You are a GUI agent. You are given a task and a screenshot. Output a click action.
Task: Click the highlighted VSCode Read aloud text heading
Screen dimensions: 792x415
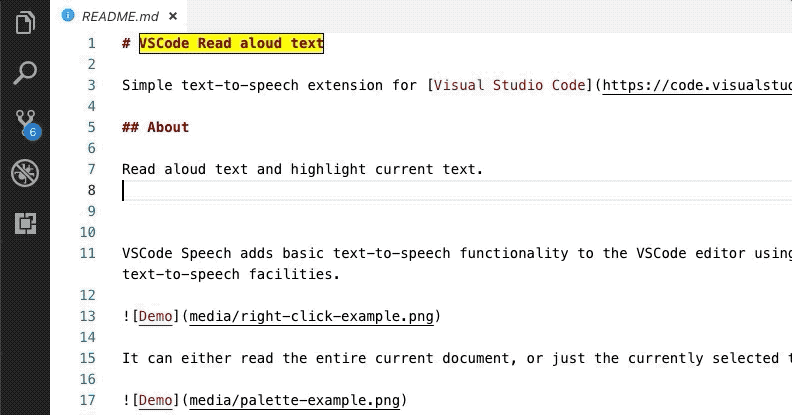tap(231, 43)
